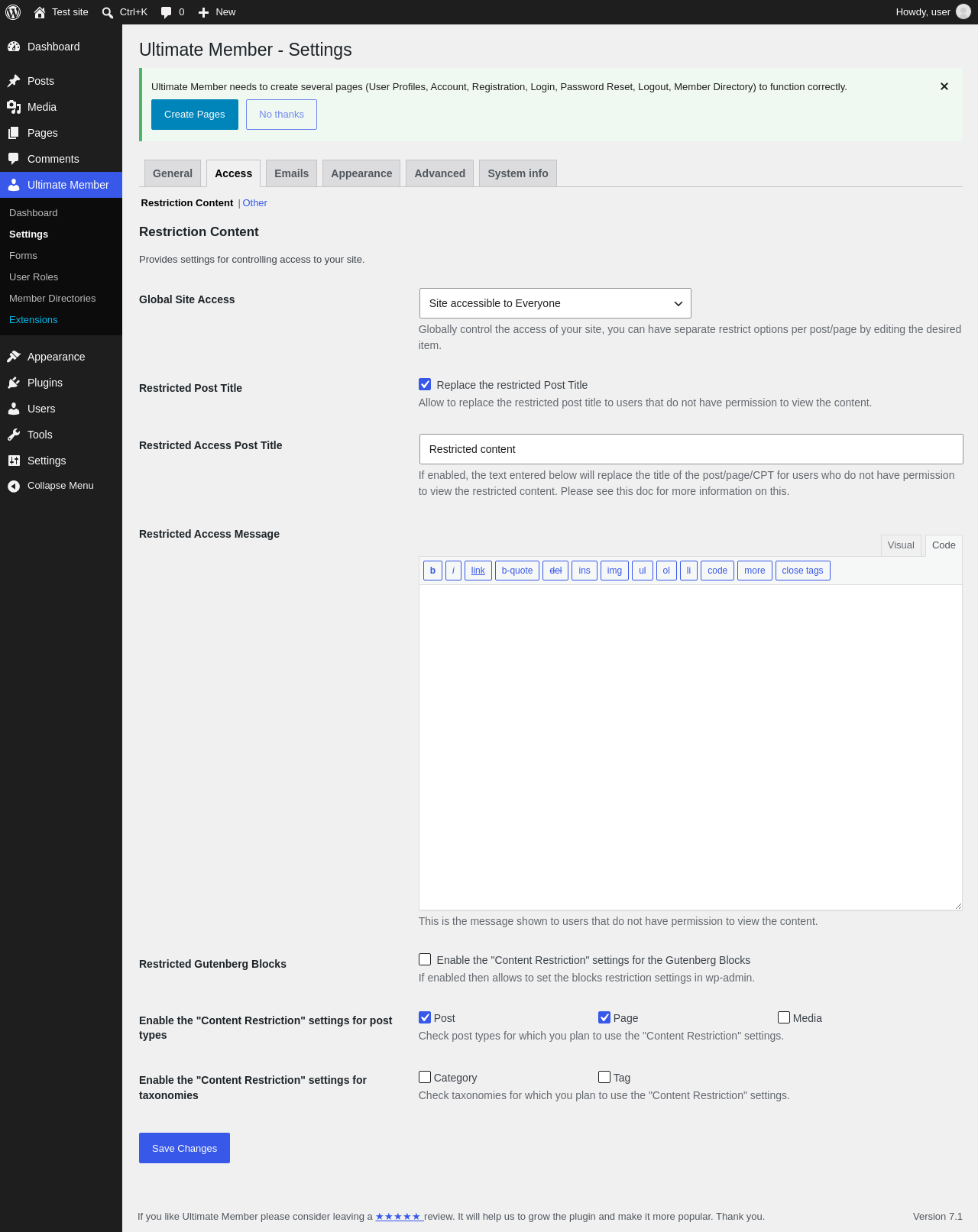Click the Posts pin icon
This screenshot has height=1232, width=978.
pos(14,81)
